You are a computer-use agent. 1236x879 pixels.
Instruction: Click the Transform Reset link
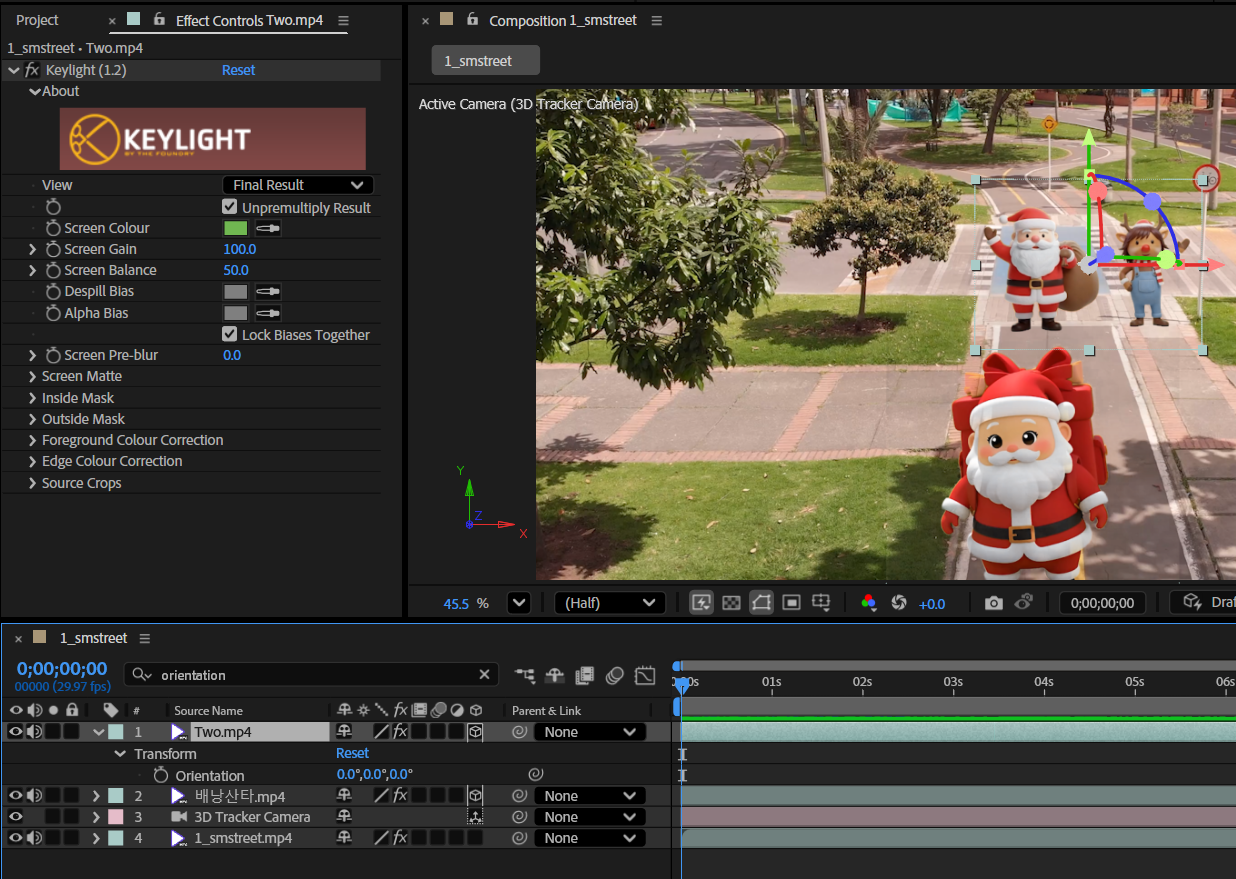click(x=352, y=753)
